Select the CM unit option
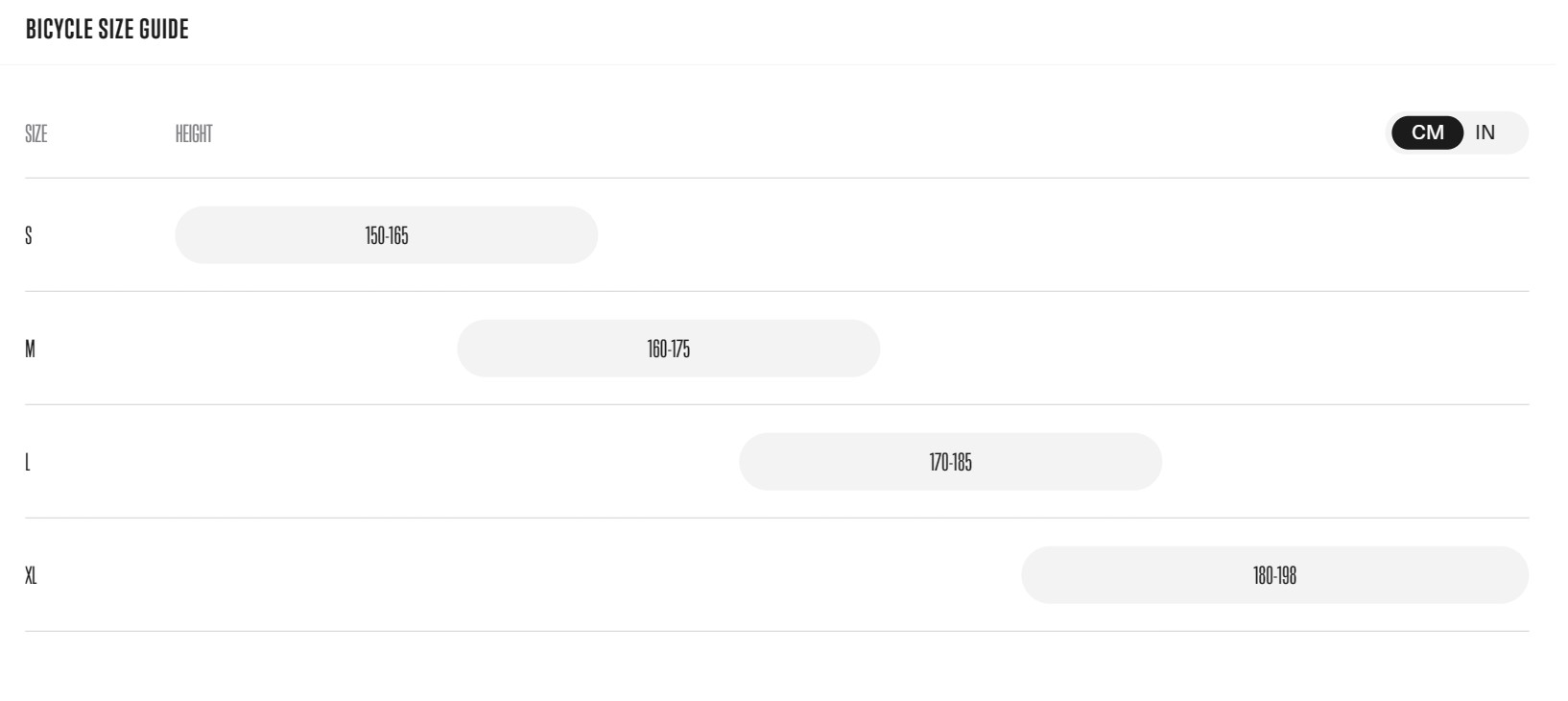Screen dimensions: 1568x701 [1427, 133]
